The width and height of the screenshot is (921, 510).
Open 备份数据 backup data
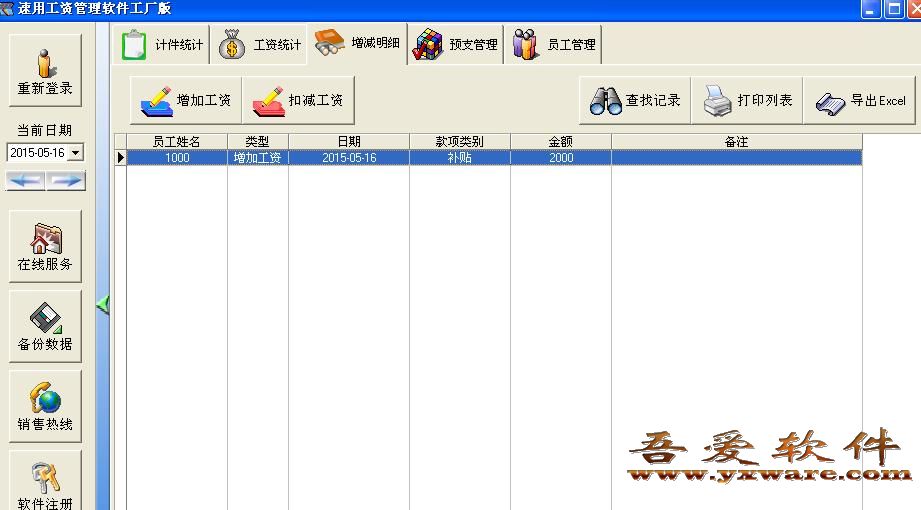(x=45, y=326)
